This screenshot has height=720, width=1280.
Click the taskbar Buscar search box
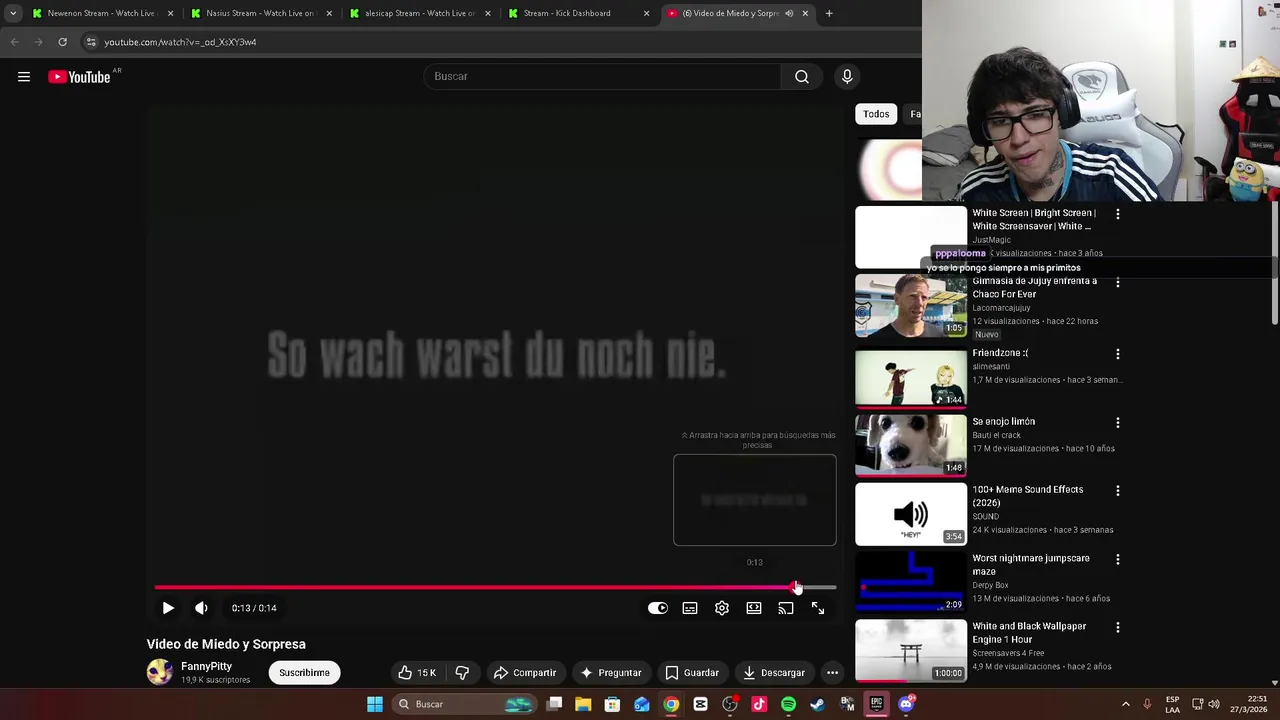[464, 704]
